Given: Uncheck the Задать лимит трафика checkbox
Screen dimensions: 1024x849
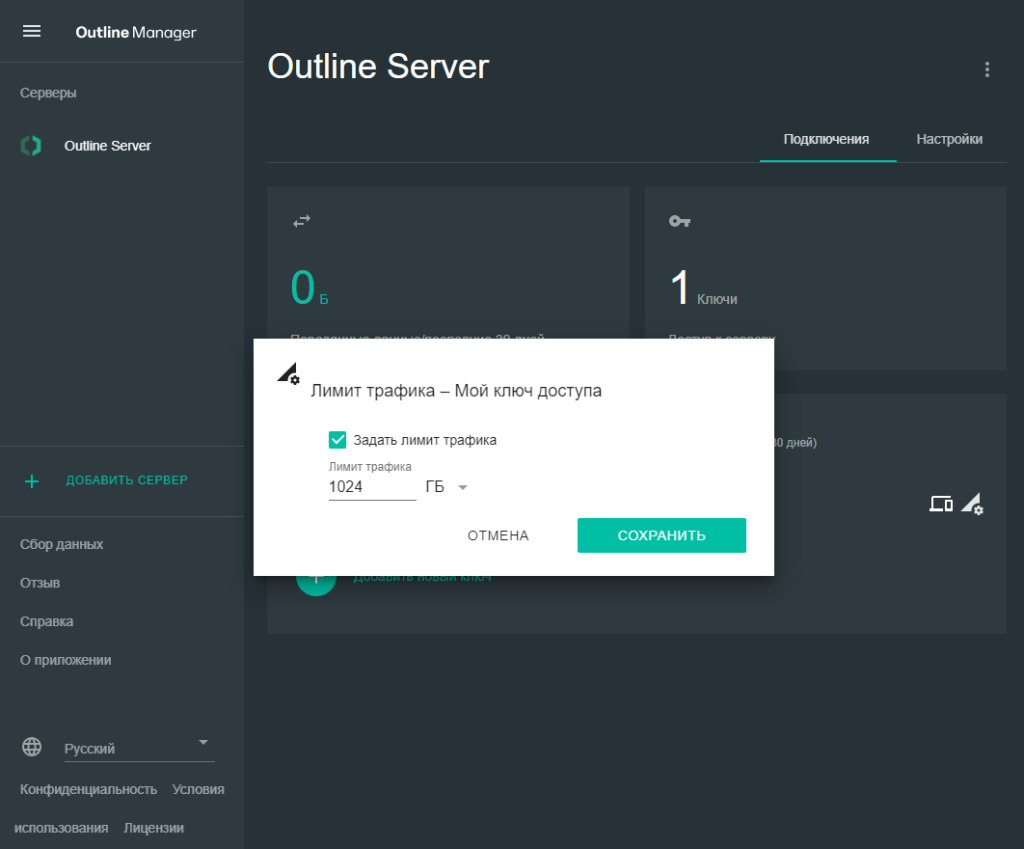Looking at the screenshot, I should pyautogui.click(x=338, y=440).
